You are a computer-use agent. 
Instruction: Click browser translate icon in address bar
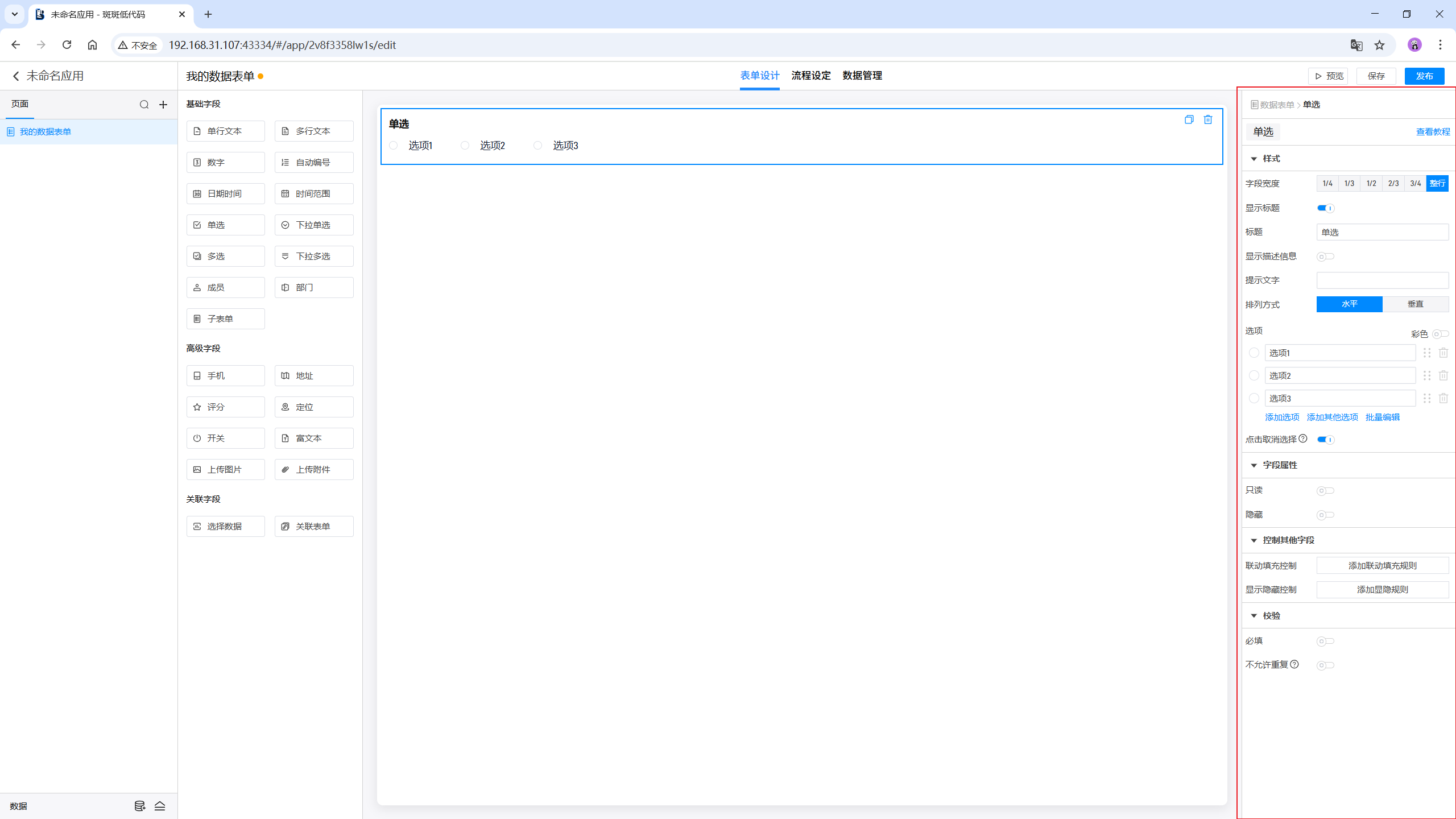coord(1356,45)
